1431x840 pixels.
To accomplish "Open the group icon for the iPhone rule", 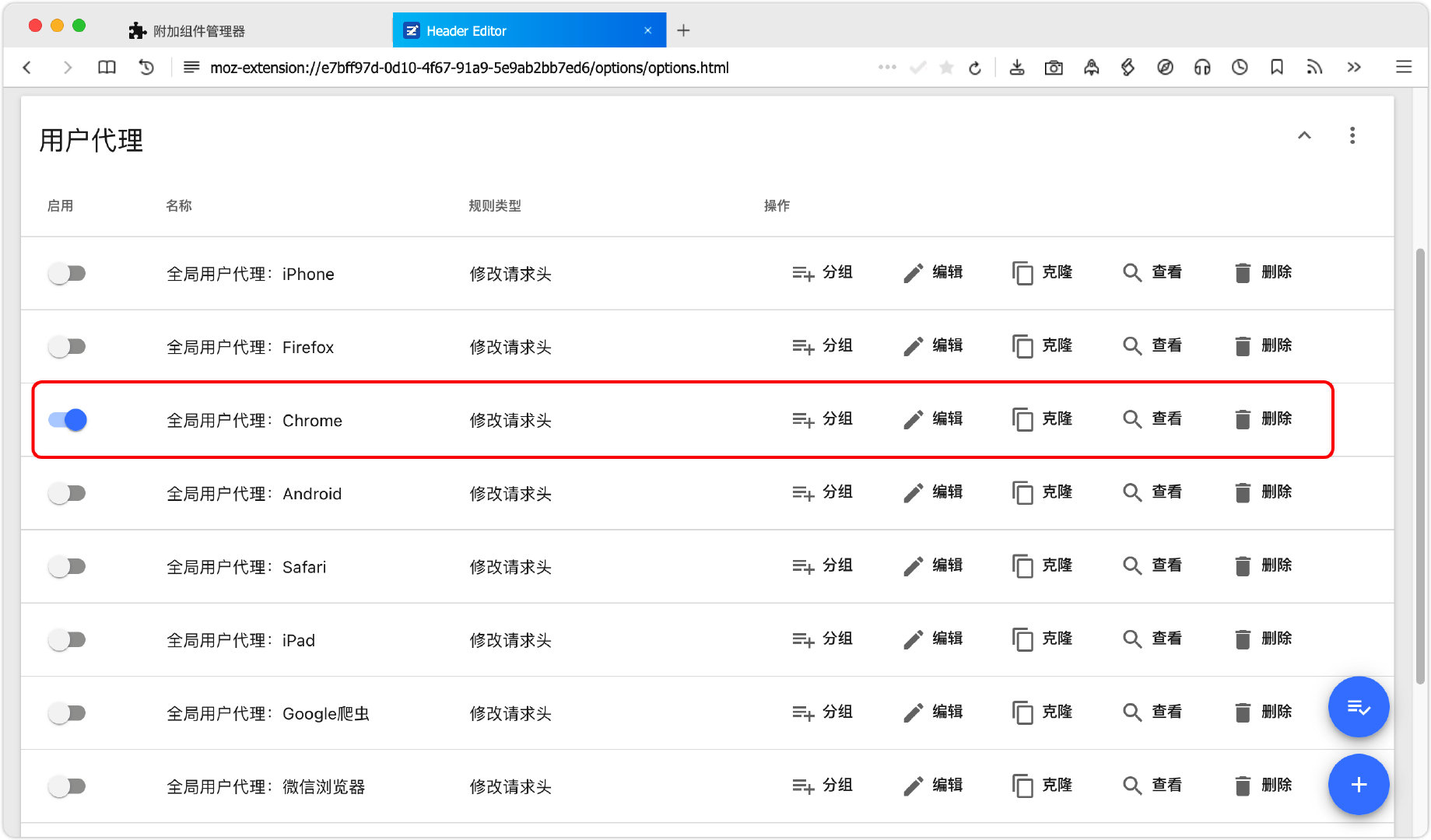I will coord(803,273).
